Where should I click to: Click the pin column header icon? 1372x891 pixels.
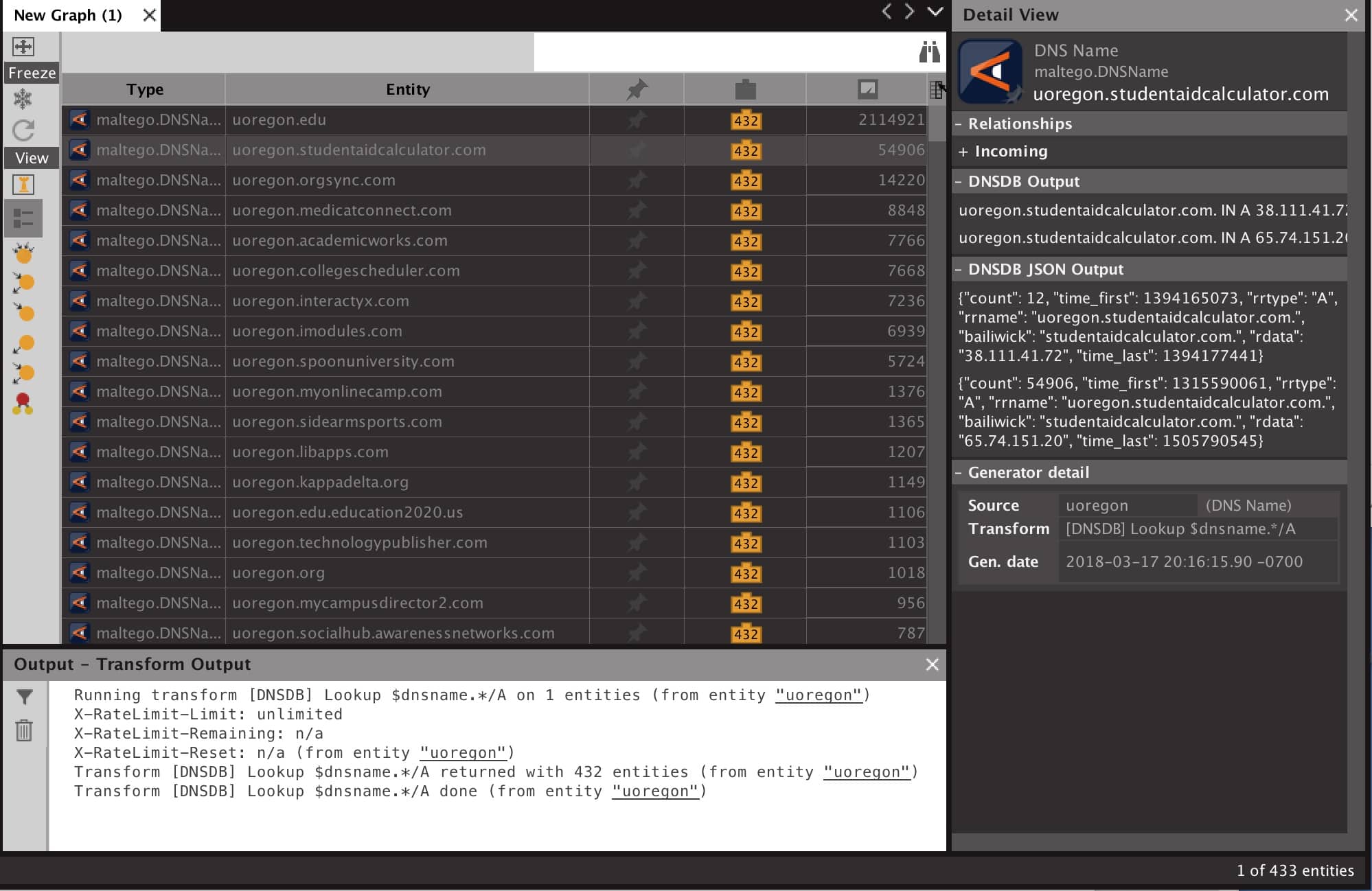click(x=637, y=89)
